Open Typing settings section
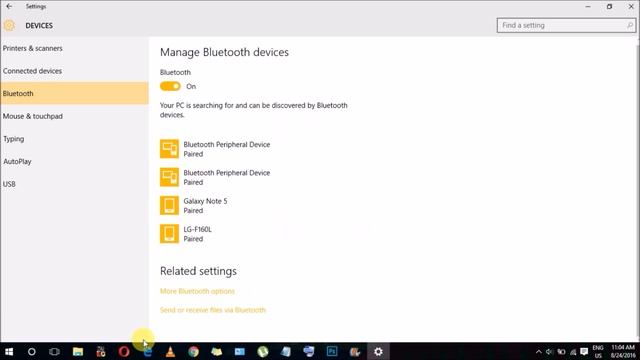 13,139
